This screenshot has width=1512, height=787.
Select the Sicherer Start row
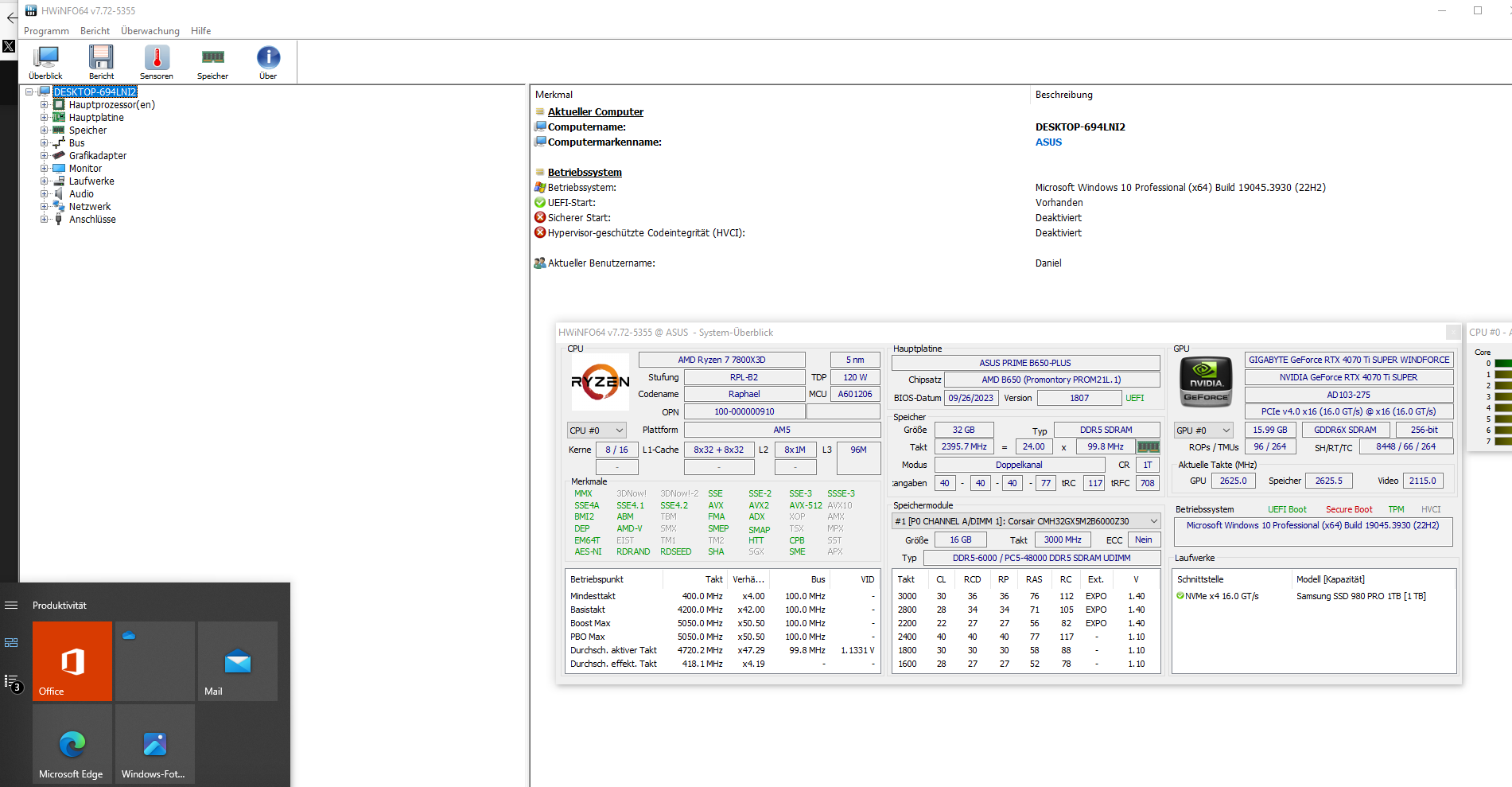[1020, 218]
